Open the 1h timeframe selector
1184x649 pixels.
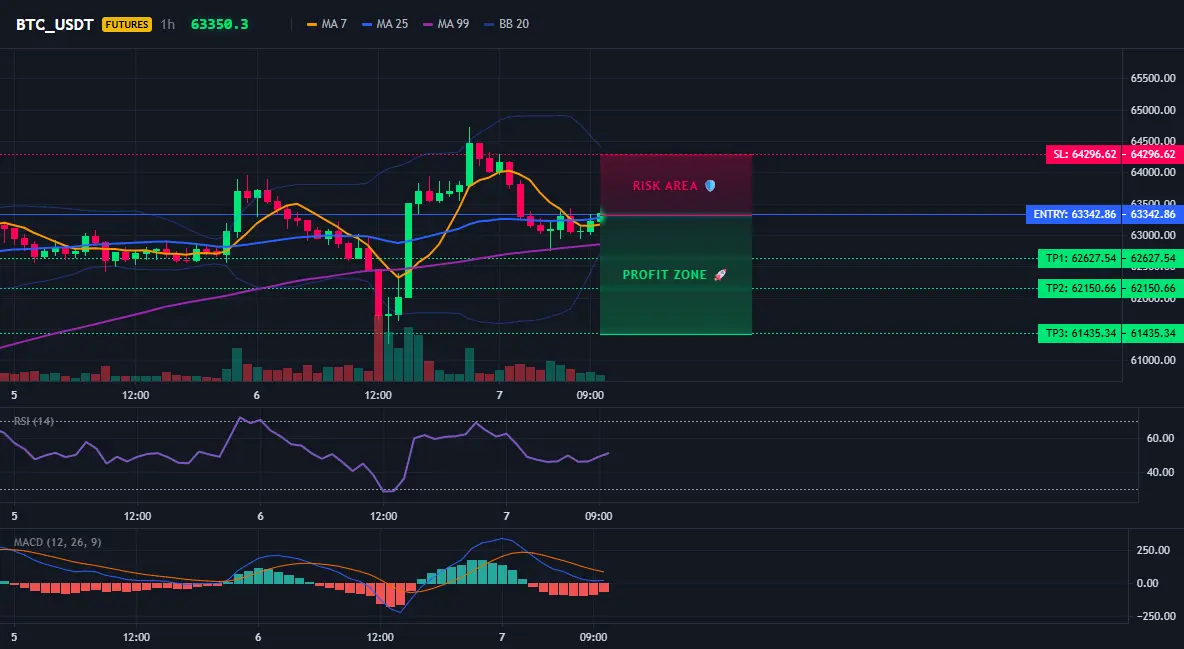pos(168,24)
